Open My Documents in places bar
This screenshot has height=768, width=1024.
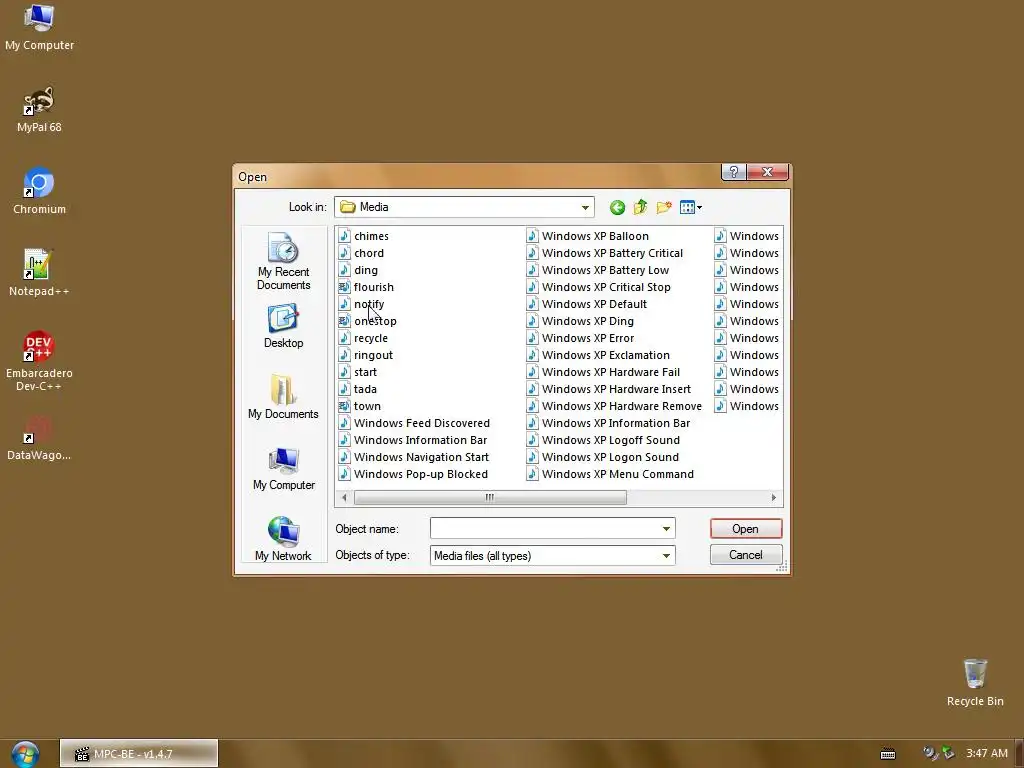pyautogui.click(x=283, y=397)
